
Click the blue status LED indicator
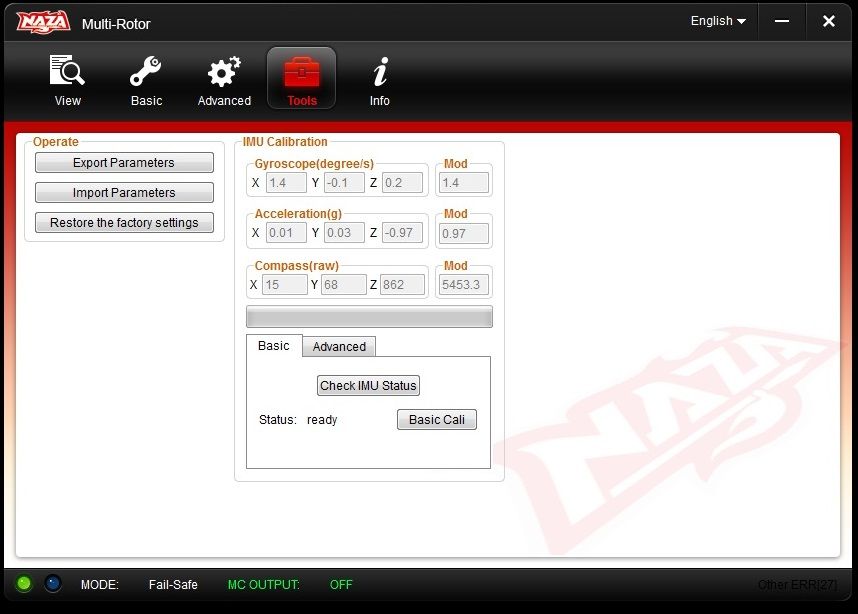(53, 583)
